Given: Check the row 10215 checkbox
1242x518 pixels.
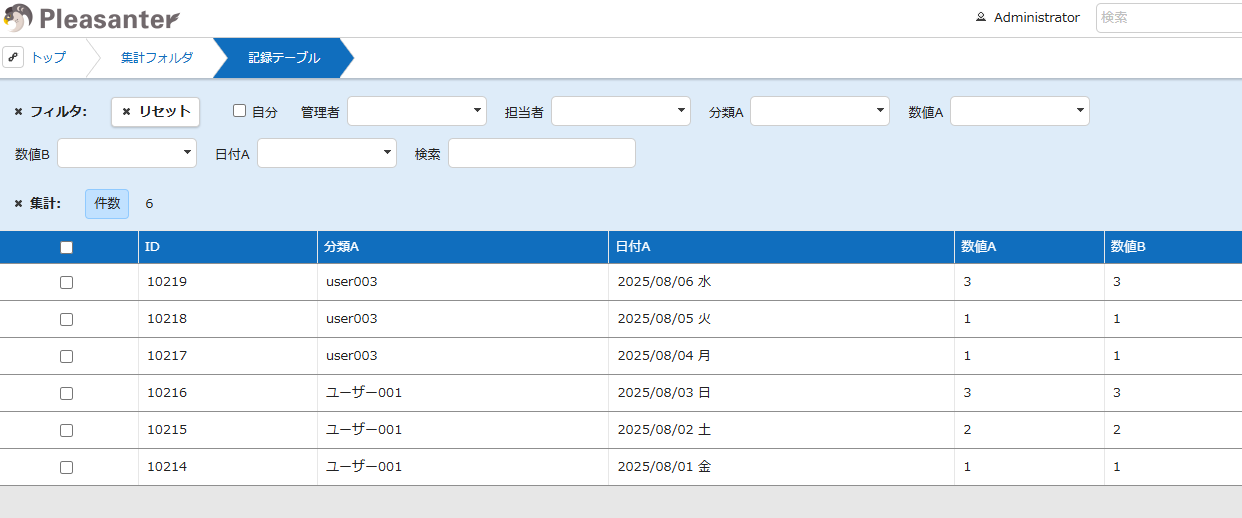Looking at the screenshot, I should click(x=67, y=430).
